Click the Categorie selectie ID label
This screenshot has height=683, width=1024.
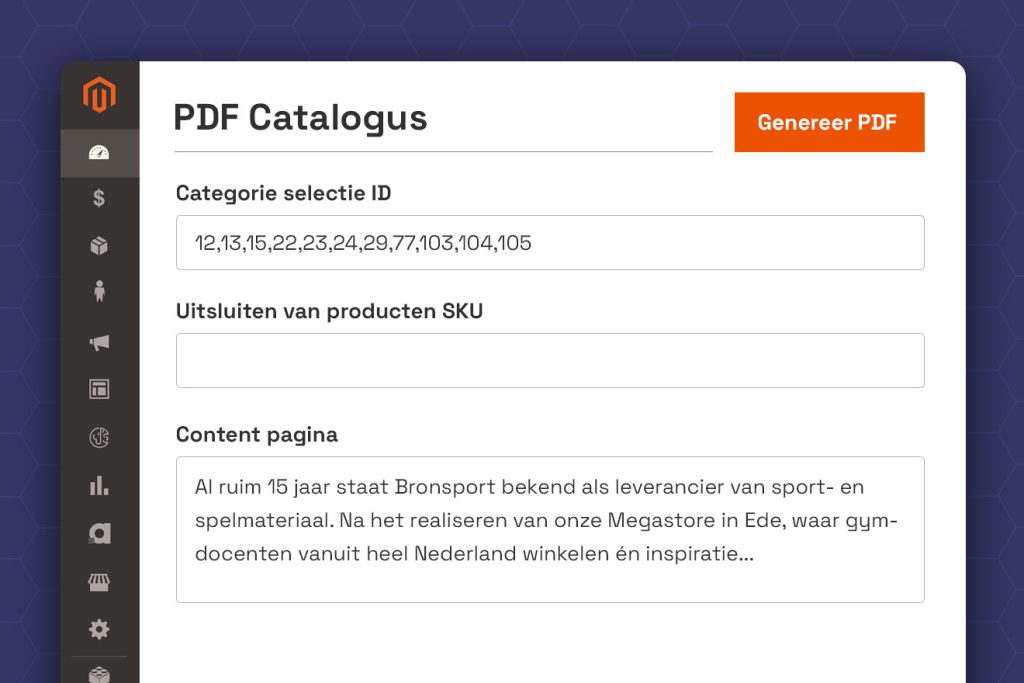click(283, 193)
